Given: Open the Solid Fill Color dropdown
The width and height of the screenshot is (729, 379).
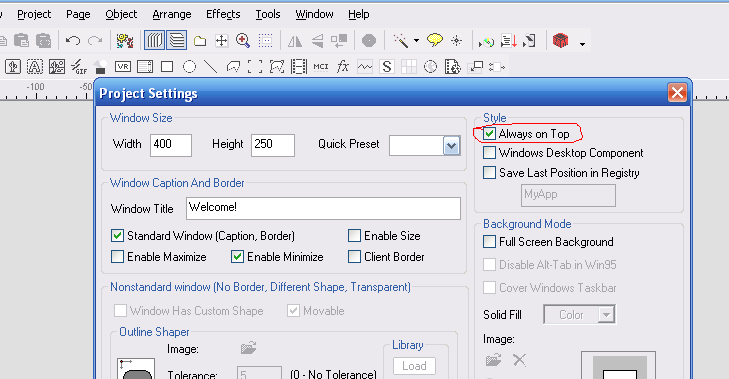Looking at the screenshot, I should click(606, 315).
